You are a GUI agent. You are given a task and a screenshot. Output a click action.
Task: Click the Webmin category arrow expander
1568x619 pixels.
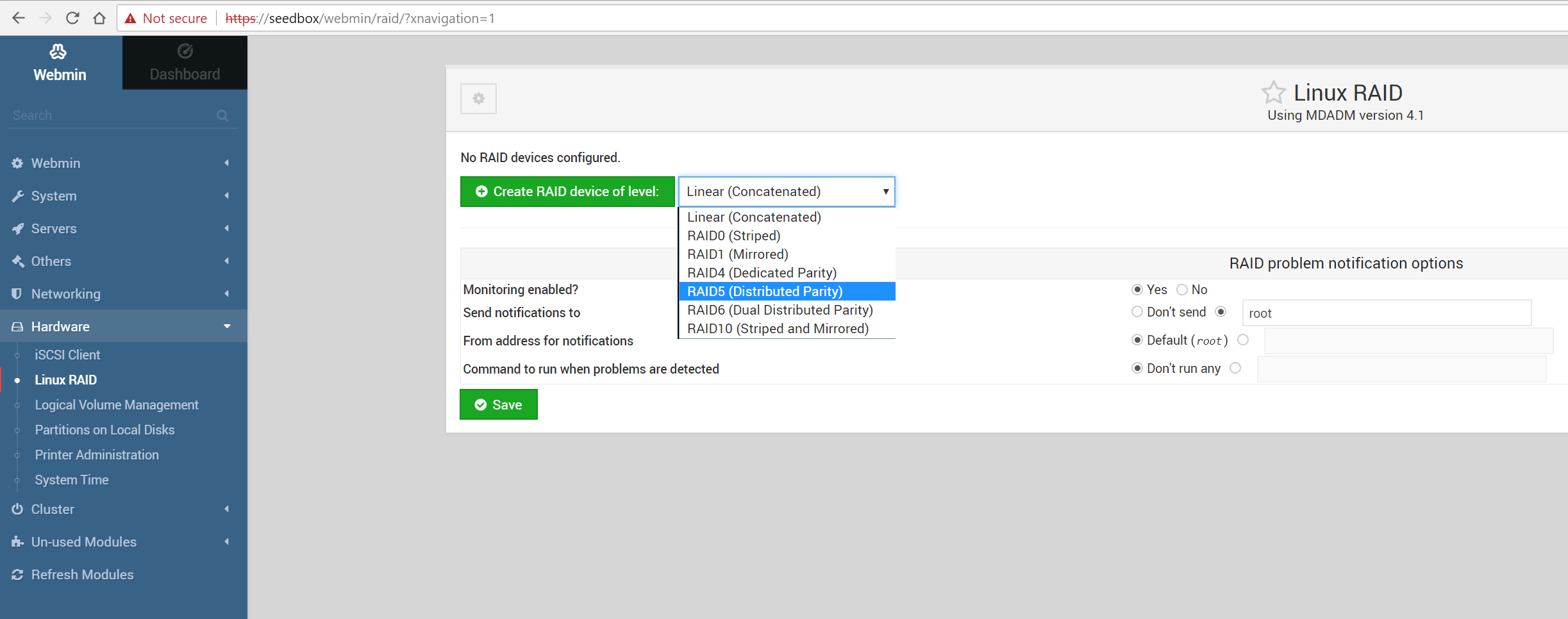click(227, 163)
